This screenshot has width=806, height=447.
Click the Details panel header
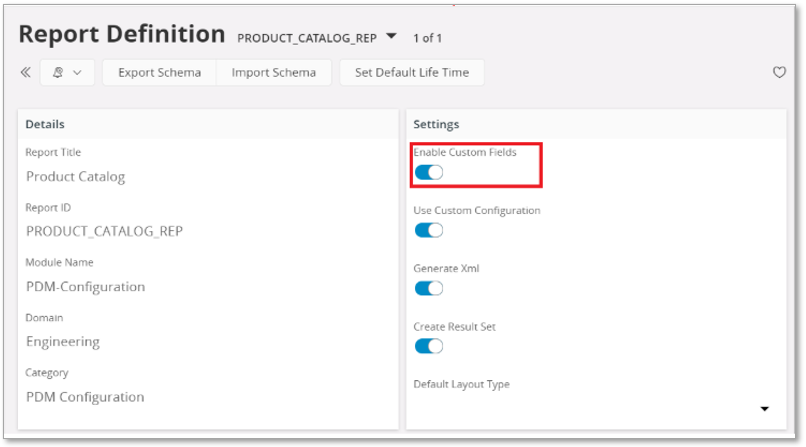[x=45, y=124]
